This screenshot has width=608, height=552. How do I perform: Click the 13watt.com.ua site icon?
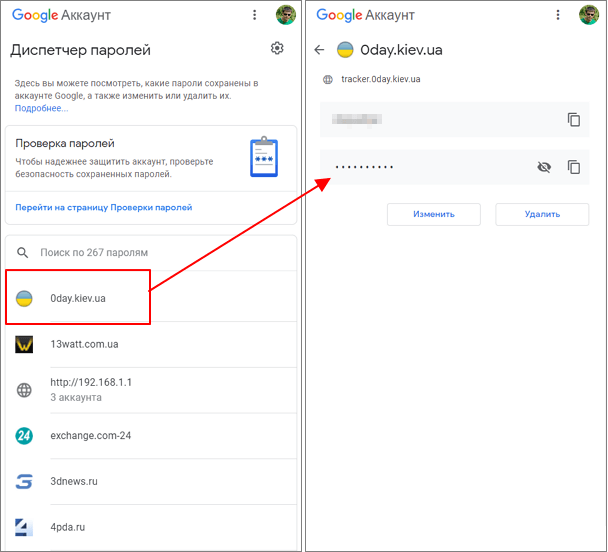pyautogui.click(x=24, y=344)
